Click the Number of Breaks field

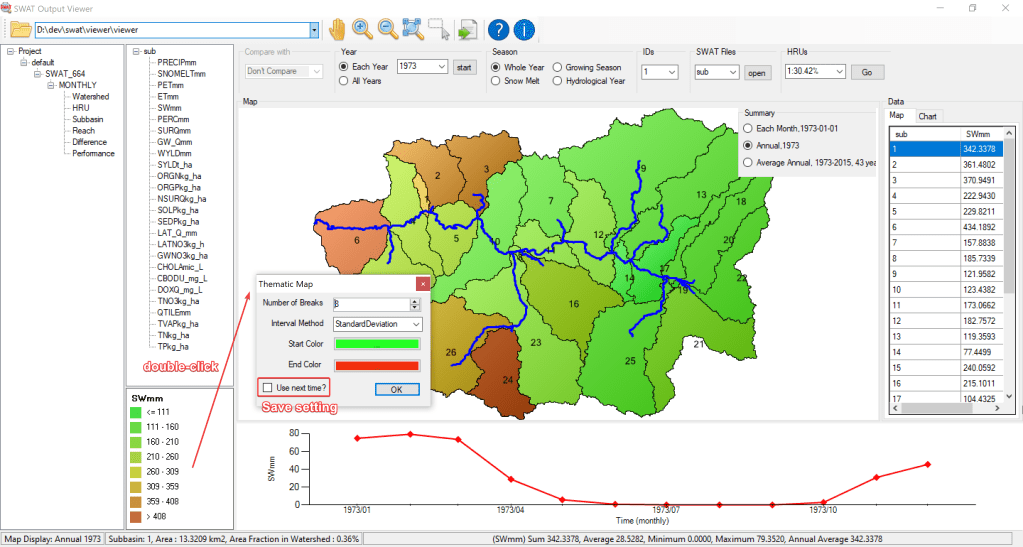pyautogui.click(x=371, y=304)
